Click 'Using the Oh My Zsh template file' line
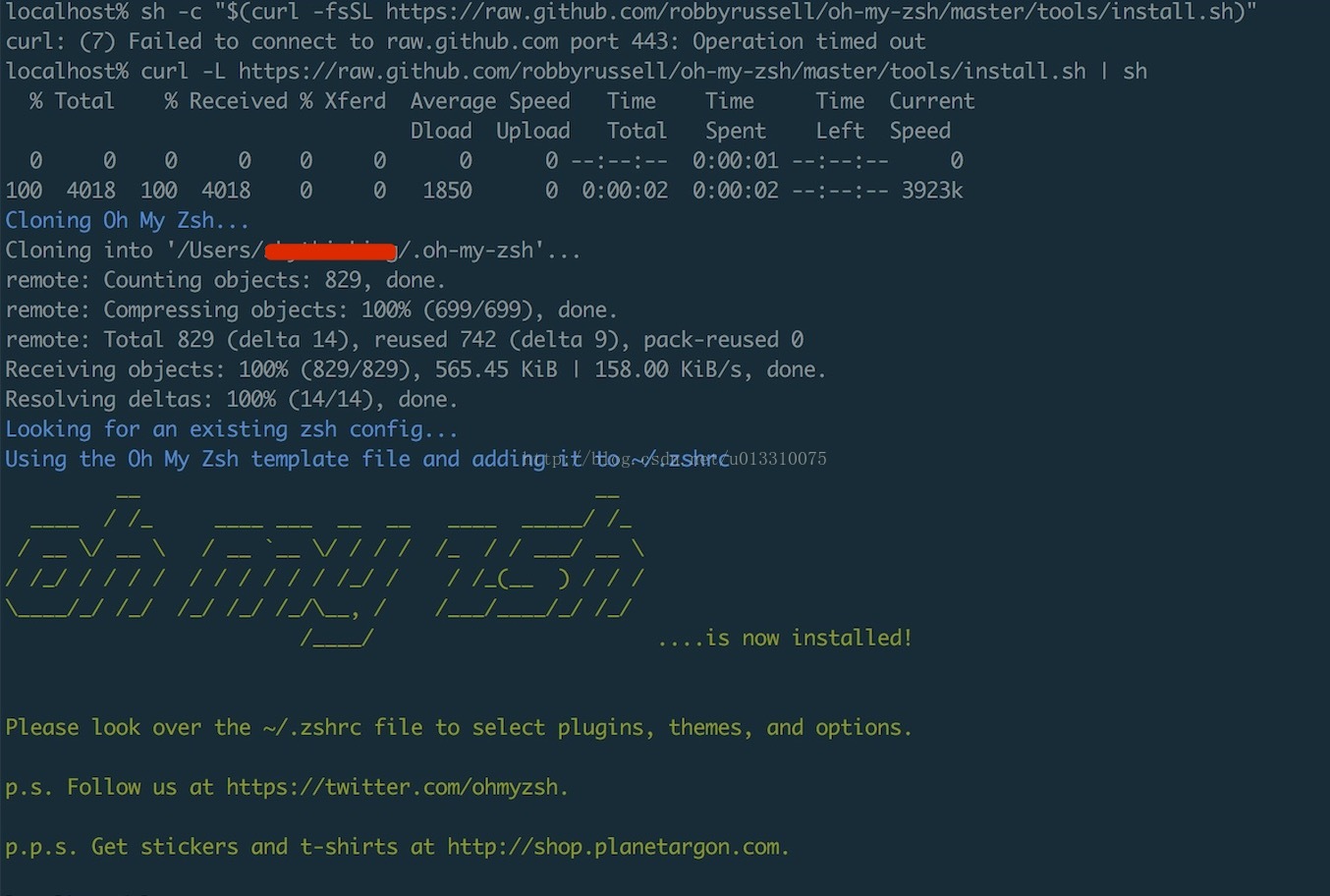1330x896 pixels. tap(367, 460)
